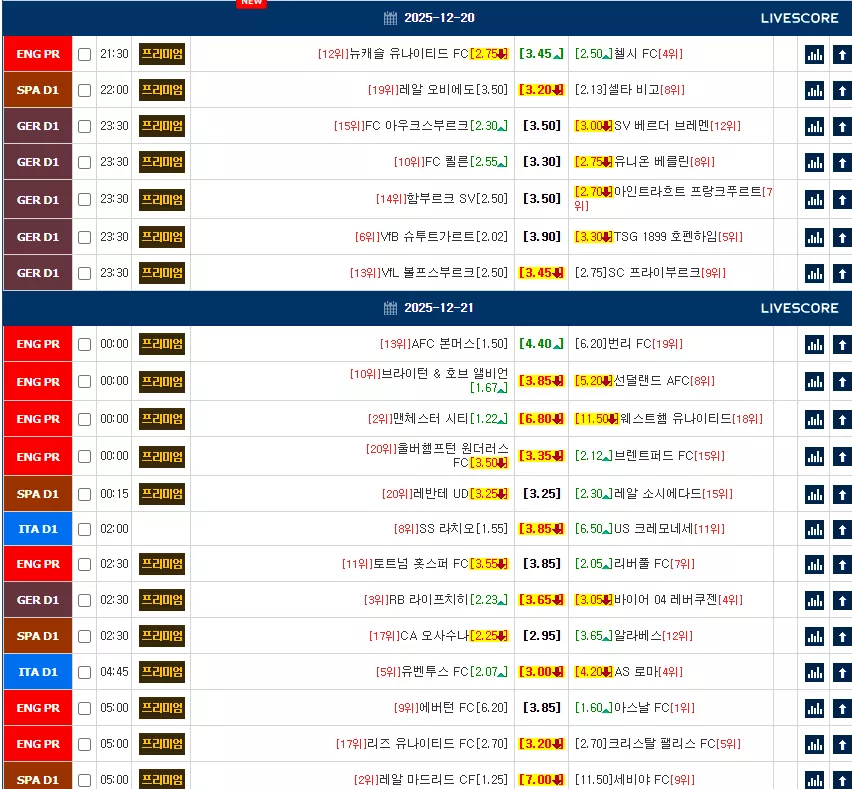Check the box for 함부르크 SV match
852x789 pixels.
pos(84,199)
